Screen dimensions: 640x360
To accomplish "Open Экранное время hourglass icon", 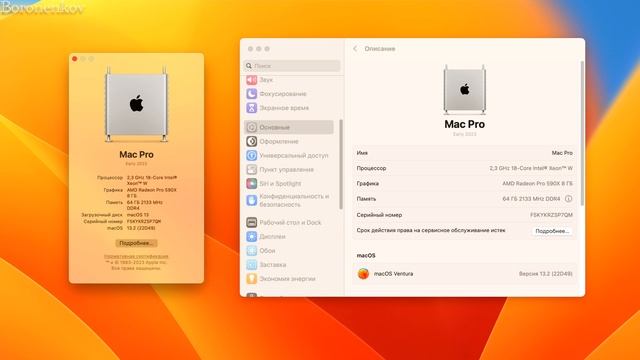I will tap(251, 108).
